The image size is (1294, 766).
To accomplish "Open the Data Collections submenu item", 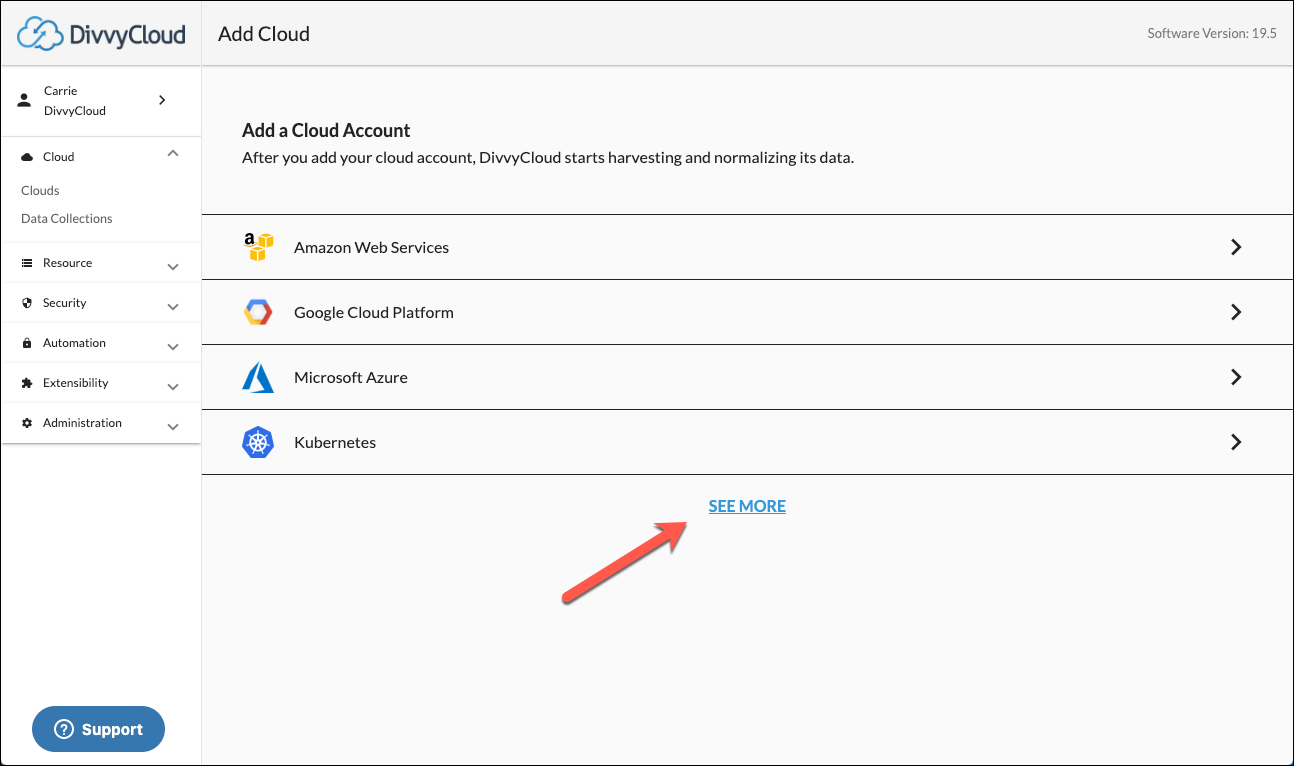I will (x=66, y=218).
